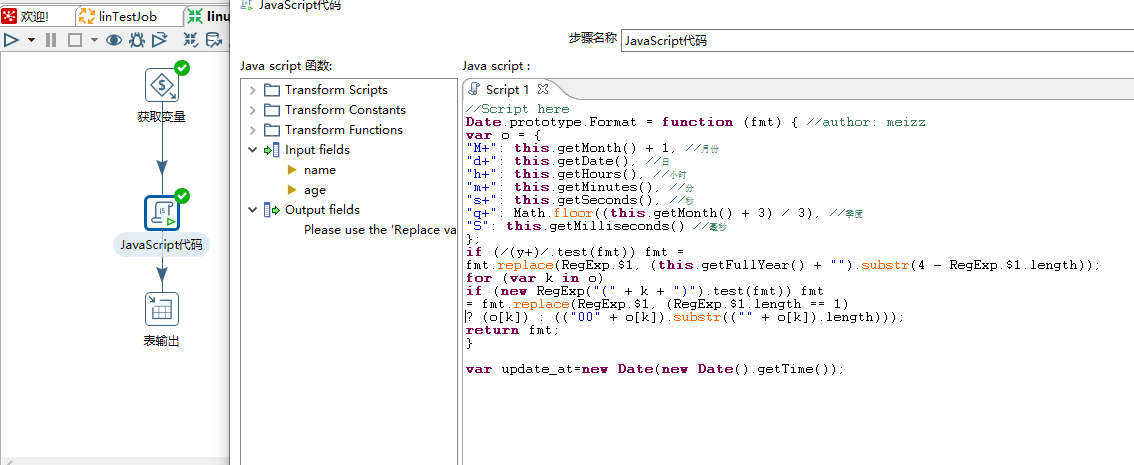The width and height of the screenshot is (1134, 465).
Task: Open the run options dropdown arrow
Action: pos(31,40)
